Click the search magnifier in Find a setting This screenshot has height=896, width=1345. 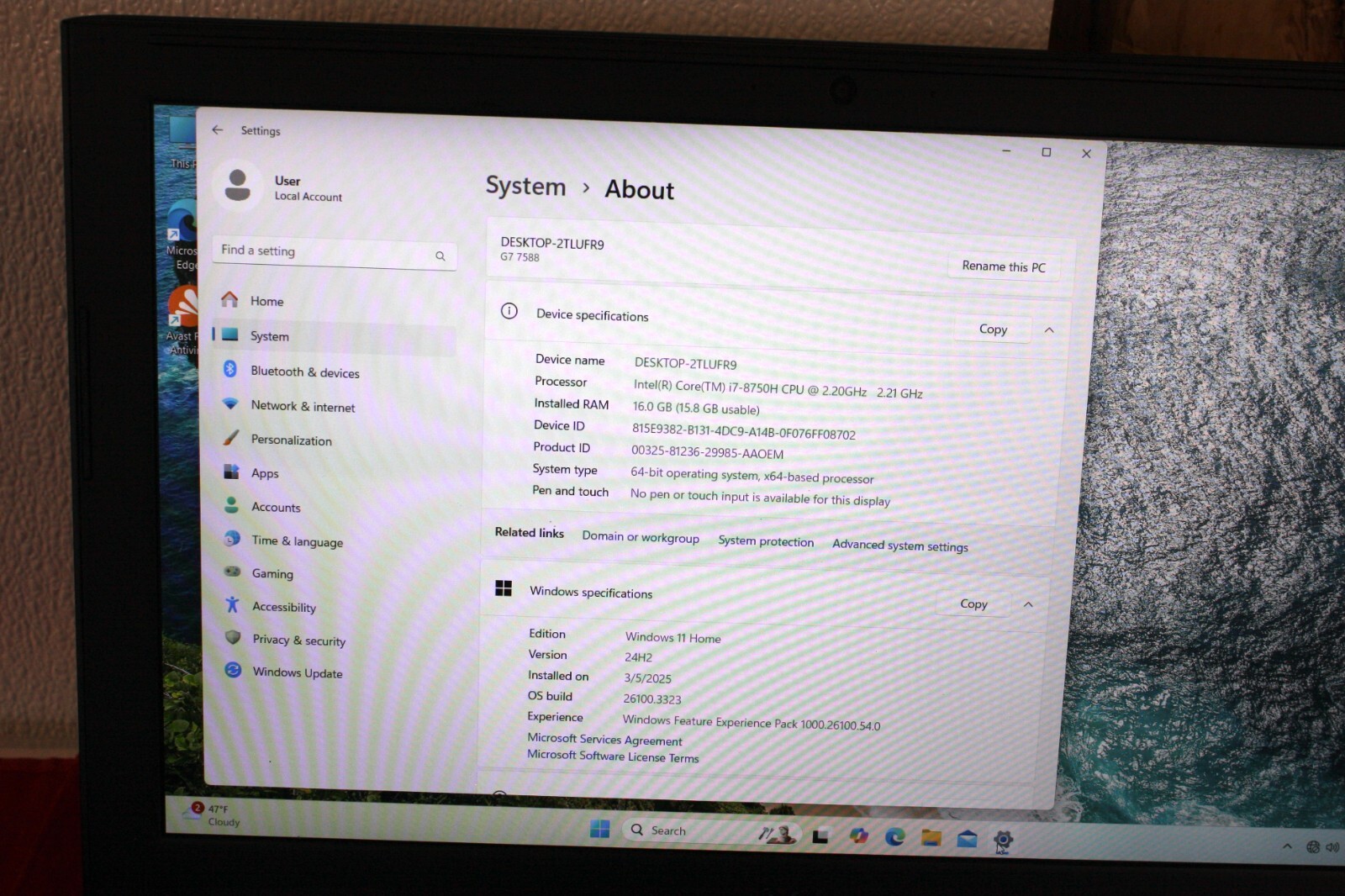pyautogui.click(x=440, y=256)
